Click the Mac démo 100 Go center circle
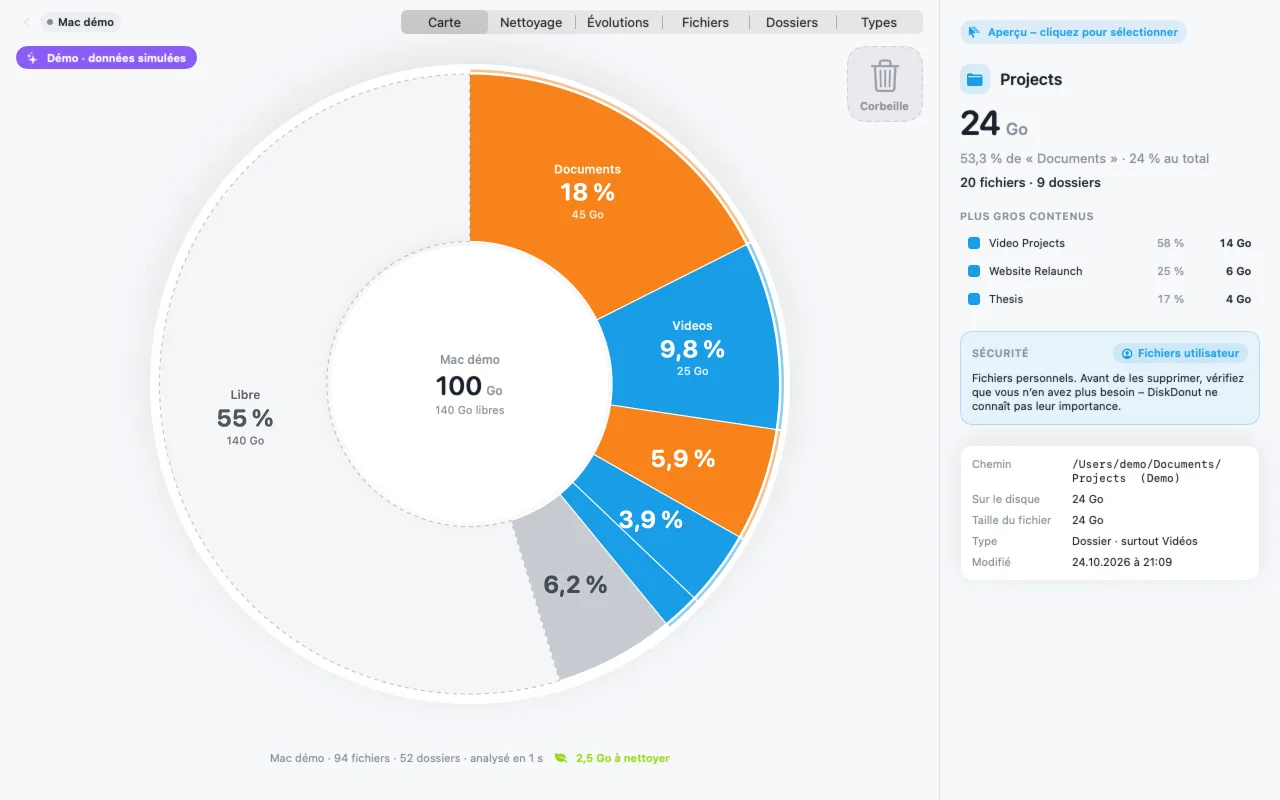1280x800 pixels. pyautogui.click(x=469, y=384)
